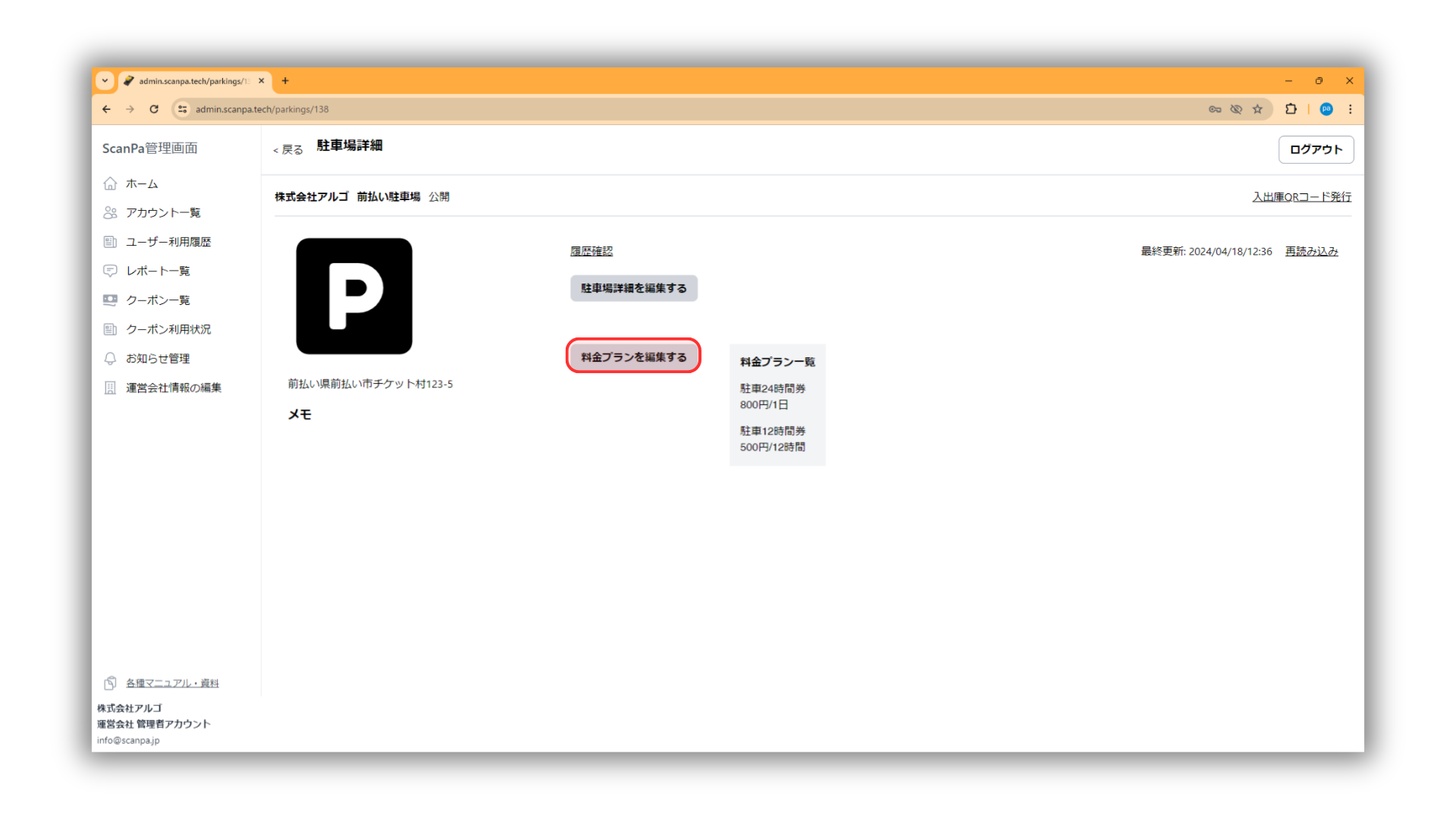Open the tab search dropdown arrow

pyautogui.click(x=105, y=80)
